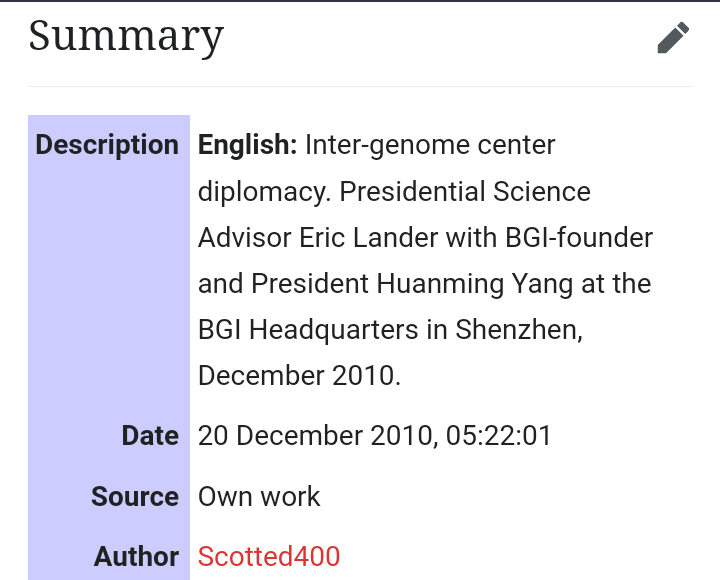Click the Source row label
Viewport: 720px width, 580px height.
135,496
